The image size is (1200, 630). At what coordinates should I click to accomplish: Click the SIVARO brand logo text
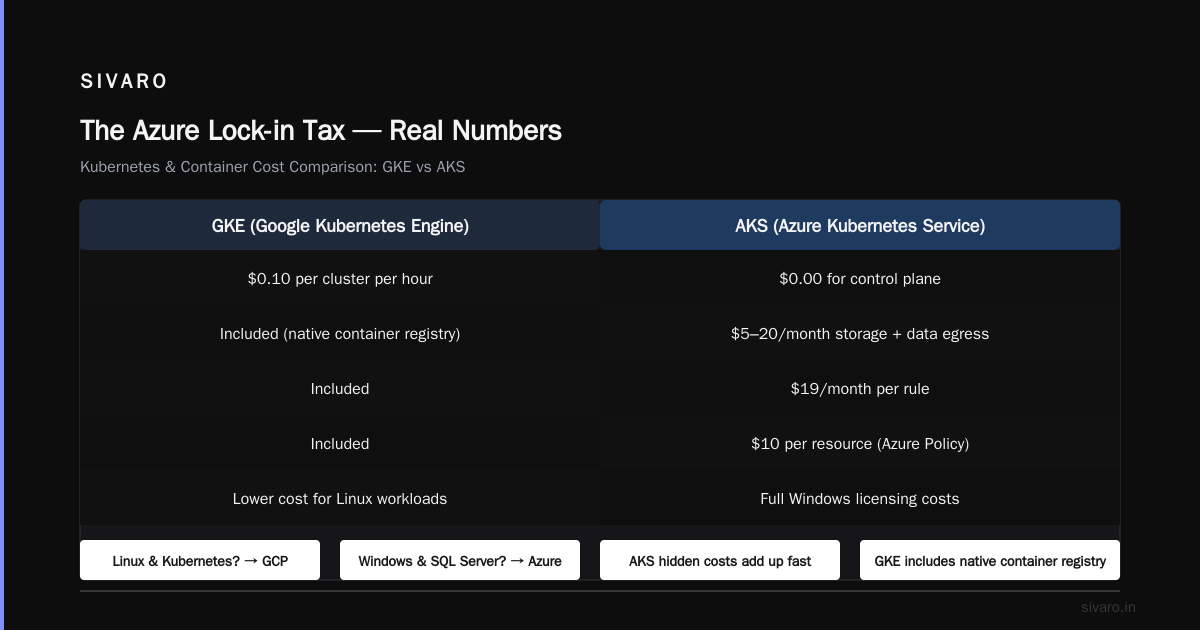tap(124, 81)
